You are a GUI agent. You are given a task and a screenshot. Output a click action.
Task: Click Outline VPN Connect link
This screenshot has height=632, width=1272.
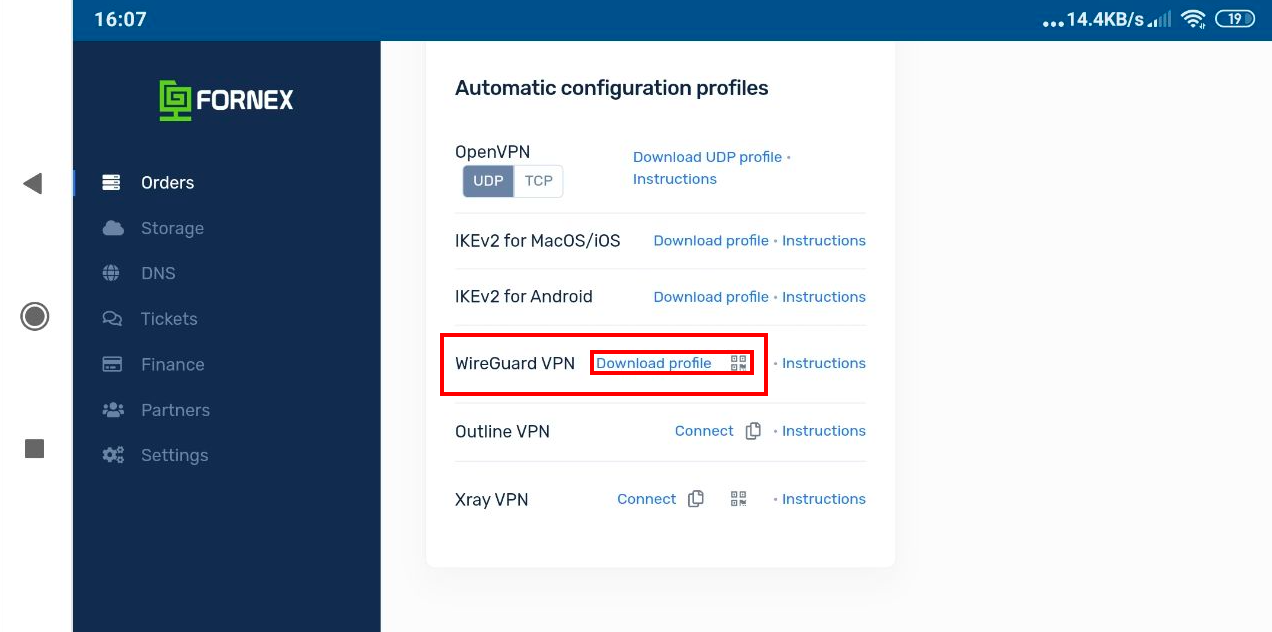click(704, 431)
